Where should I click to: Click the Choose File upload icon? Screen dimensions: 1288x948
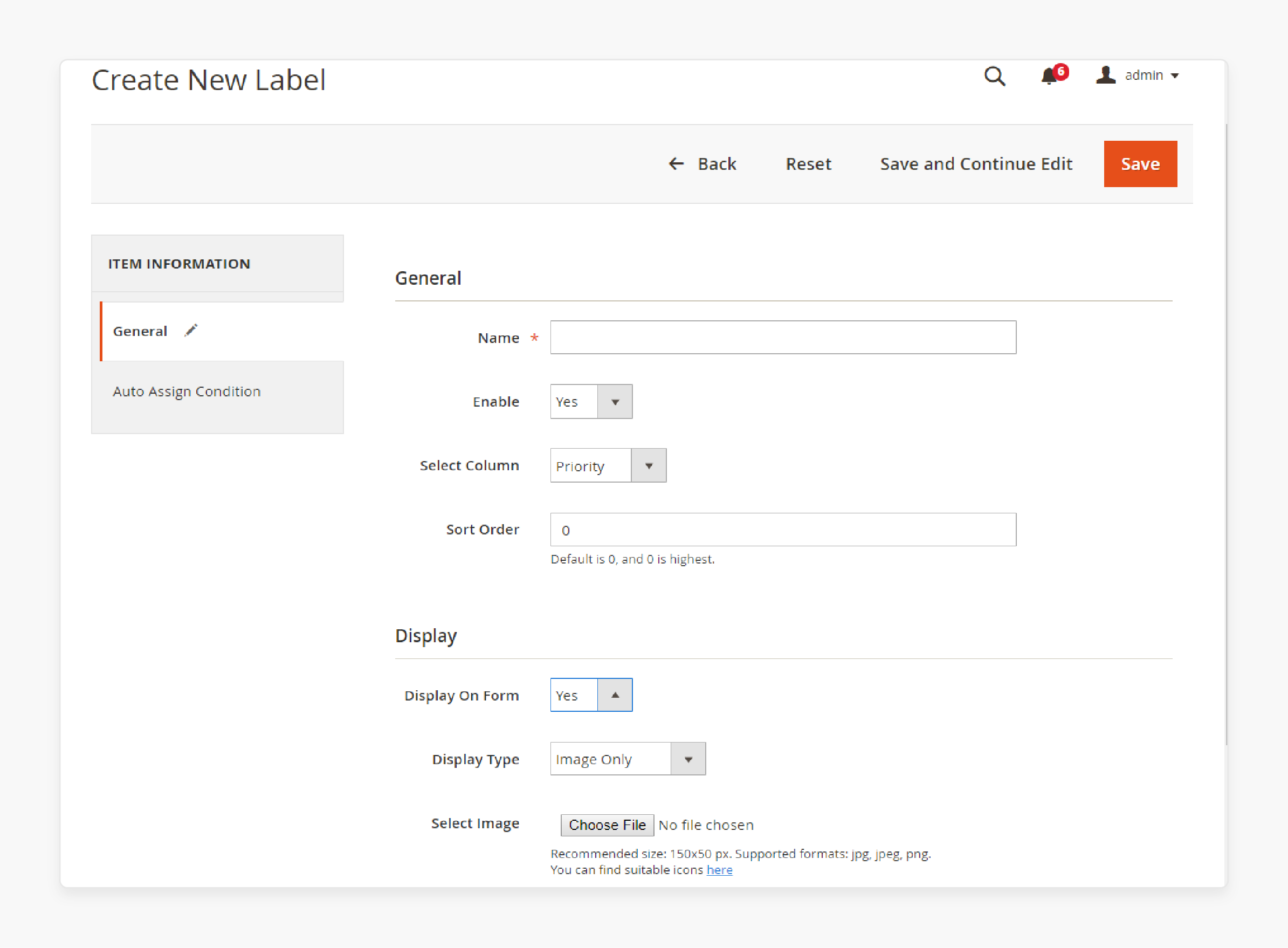click(607, 825)
